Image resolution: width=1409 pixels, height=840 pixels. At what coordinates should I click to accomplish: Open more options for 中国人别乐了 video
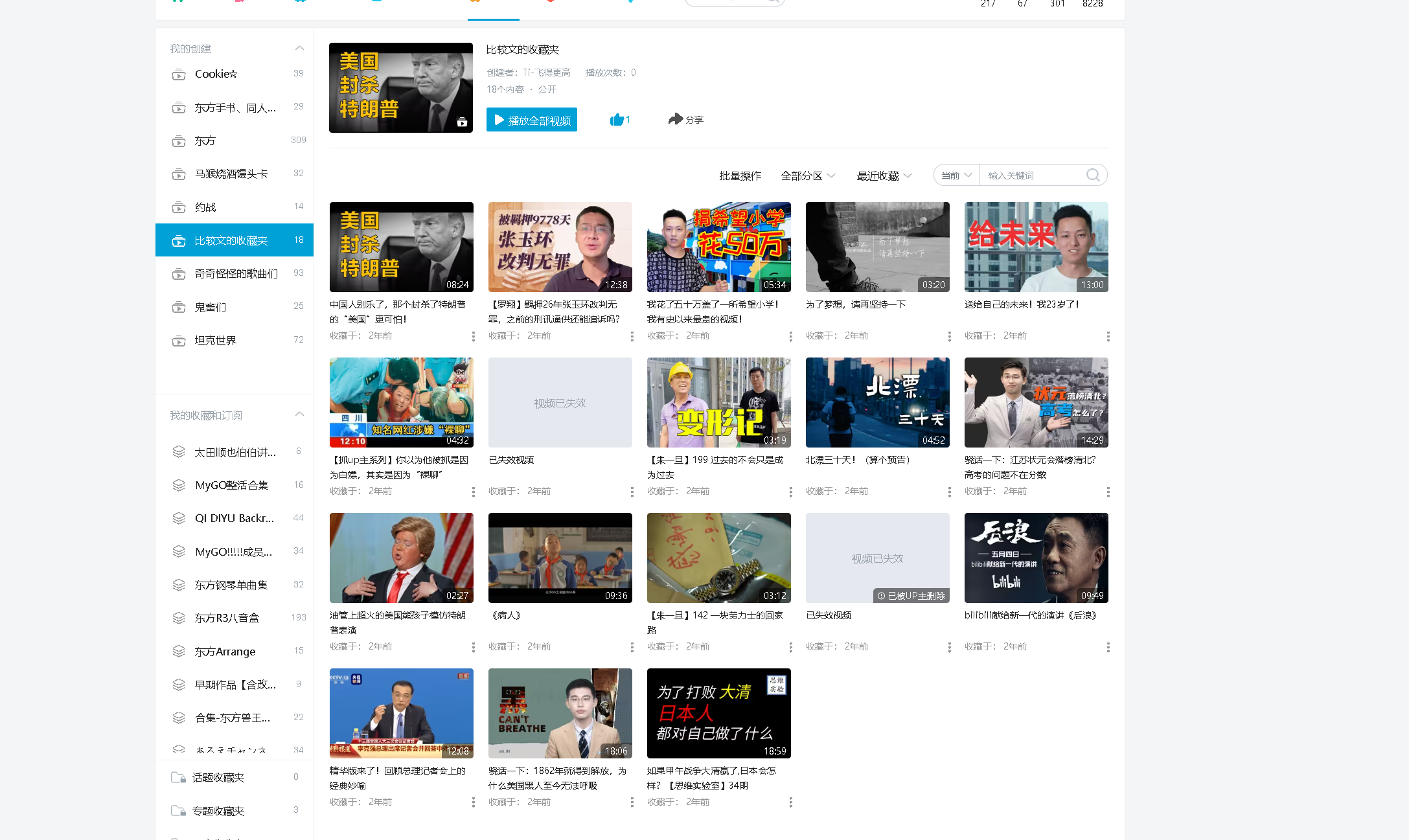[473, 336]
